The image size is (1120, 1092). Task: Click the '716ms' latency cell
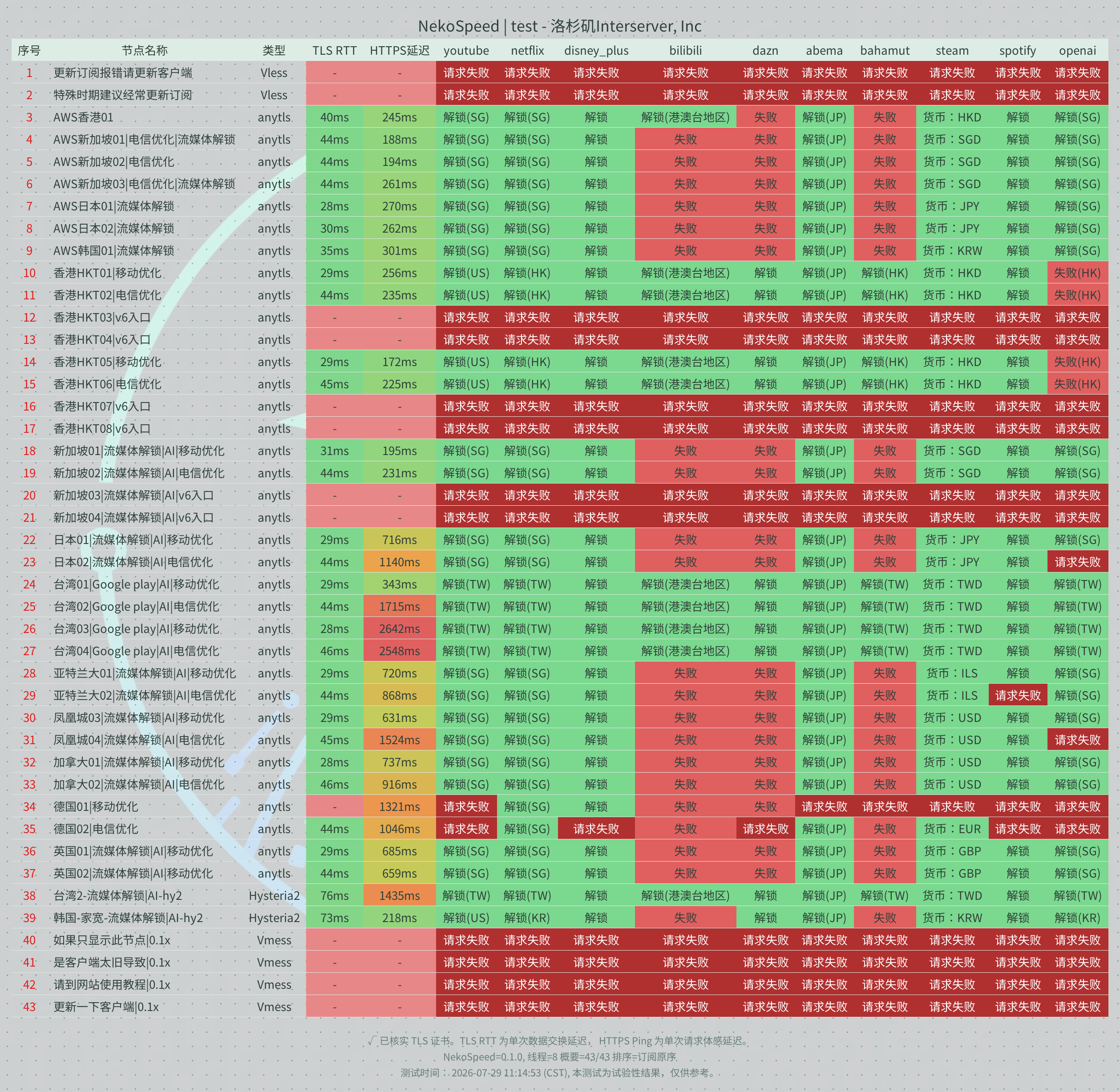point(399,540)
